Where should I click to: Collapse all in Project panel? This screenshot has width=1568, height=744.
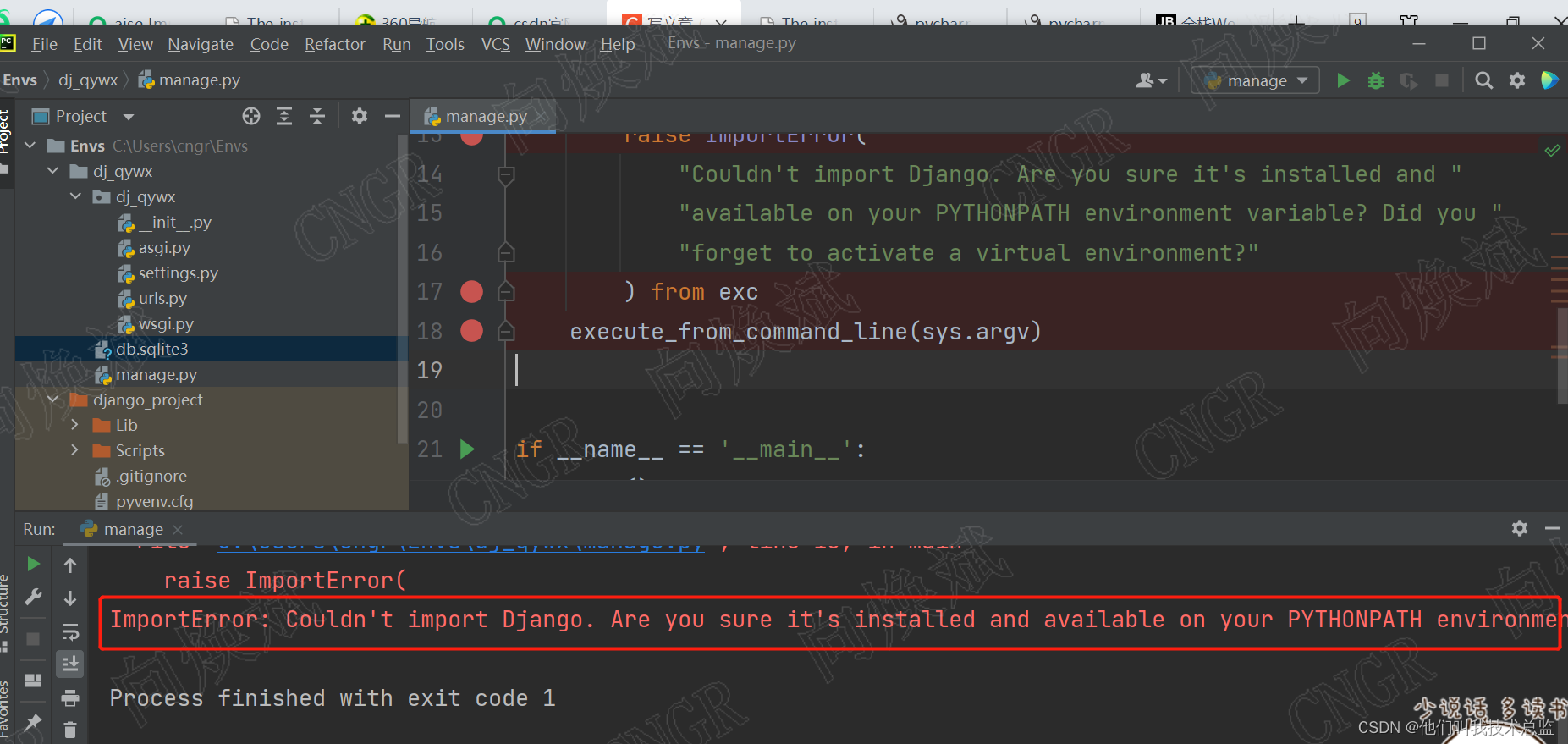coord(317,116)
